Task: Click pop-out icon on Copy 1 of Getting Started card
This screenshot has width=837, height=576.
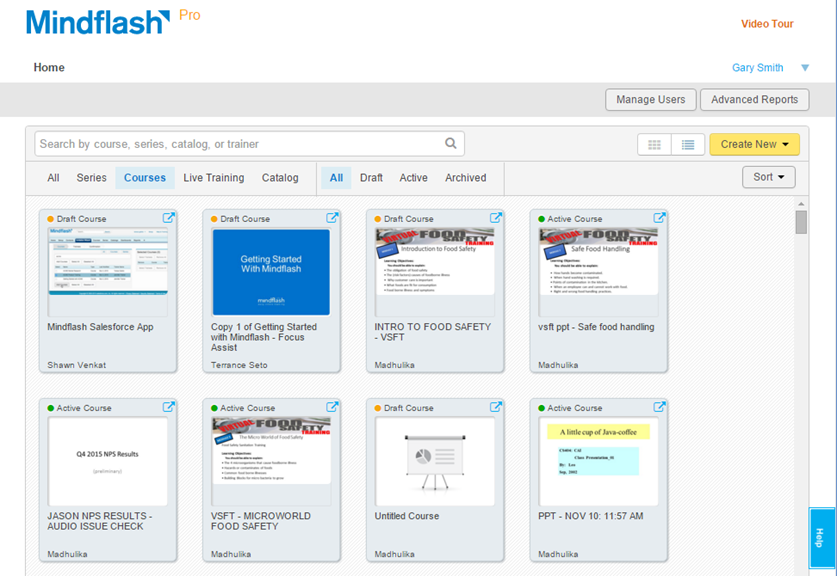Action: click(332, 218)
